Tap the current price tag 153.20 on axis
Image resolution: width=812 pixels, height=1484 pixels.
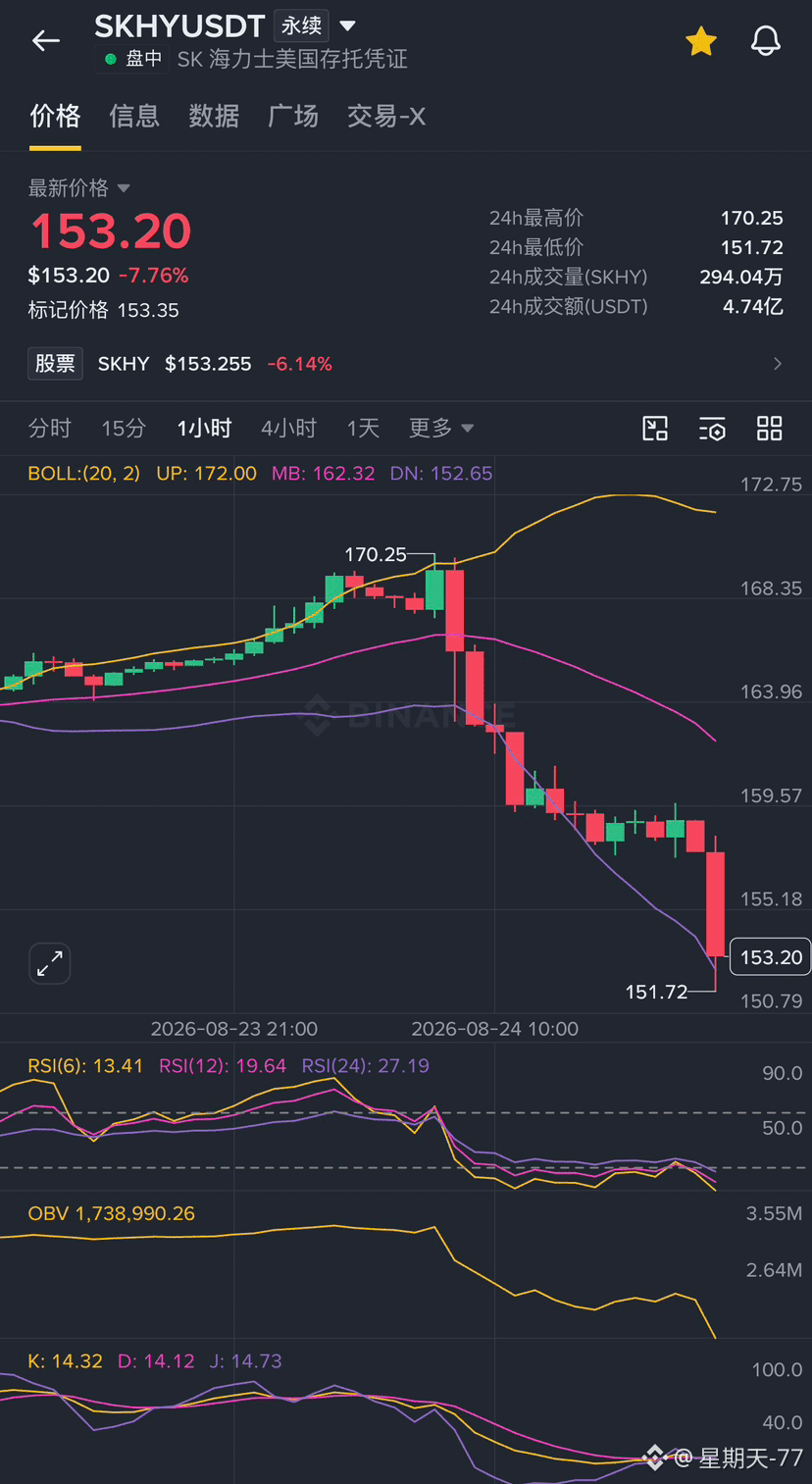771,957
